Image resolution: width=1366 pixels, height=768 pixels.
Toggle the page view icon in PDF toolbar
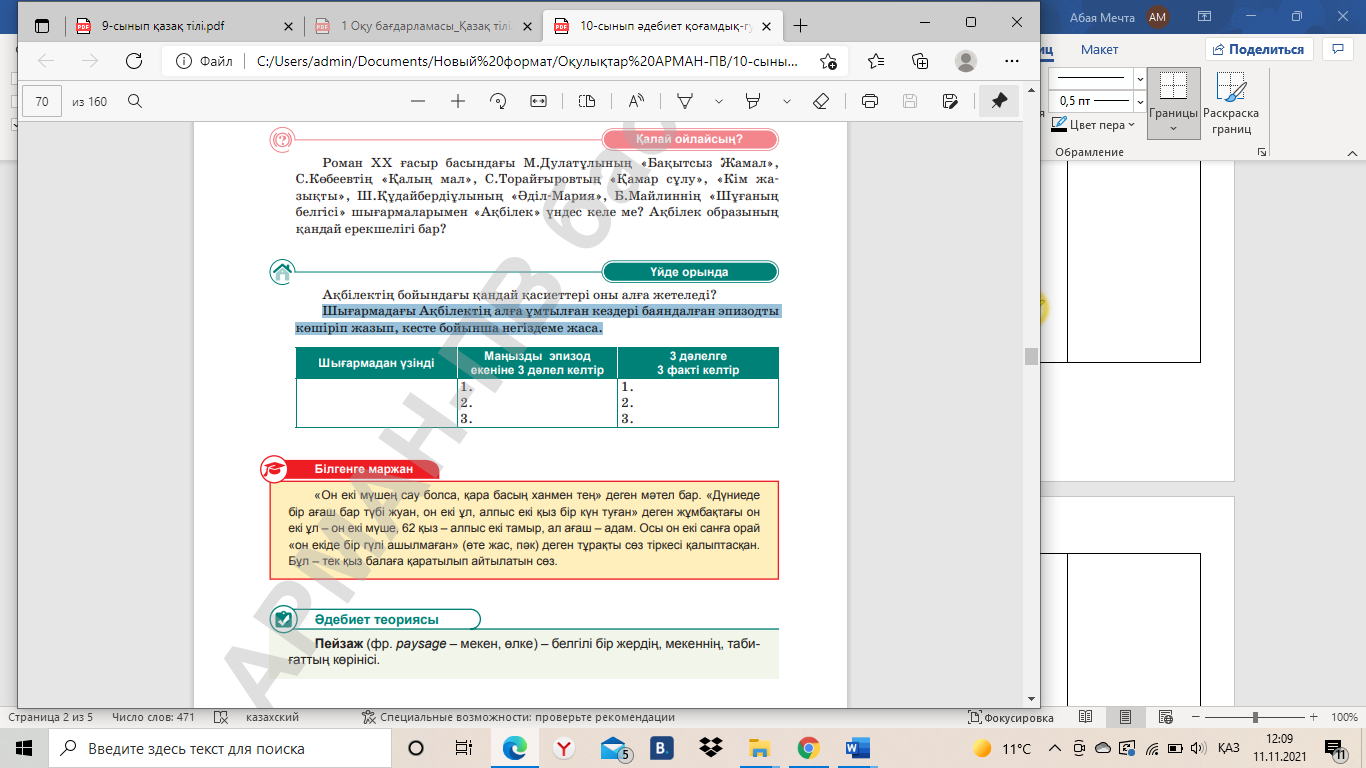click(x=587, y=101)
